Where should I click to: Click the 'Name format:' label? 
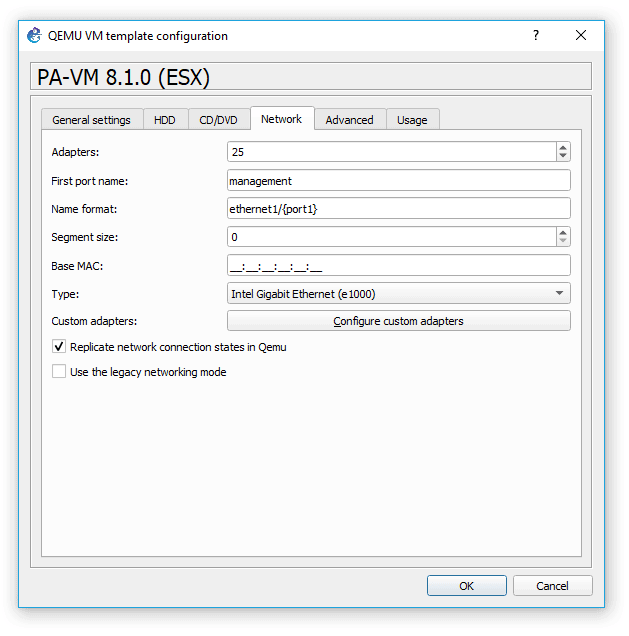pos(84,209)
